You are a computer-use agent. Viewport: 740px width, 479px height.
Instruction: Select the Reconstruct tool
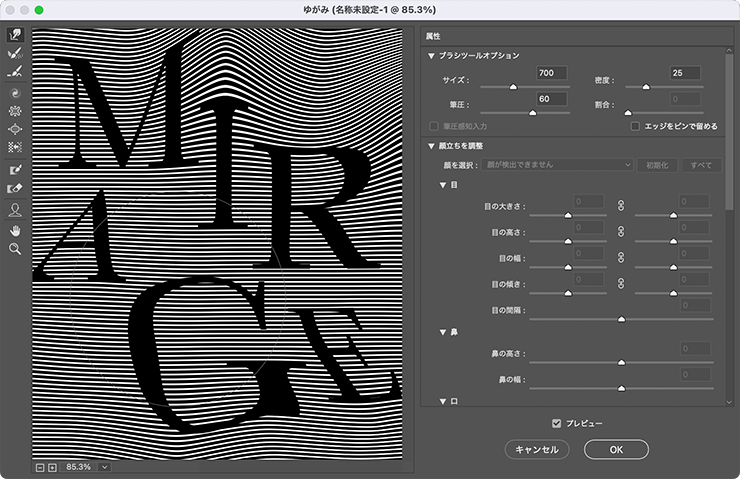(x=15, y=54)
